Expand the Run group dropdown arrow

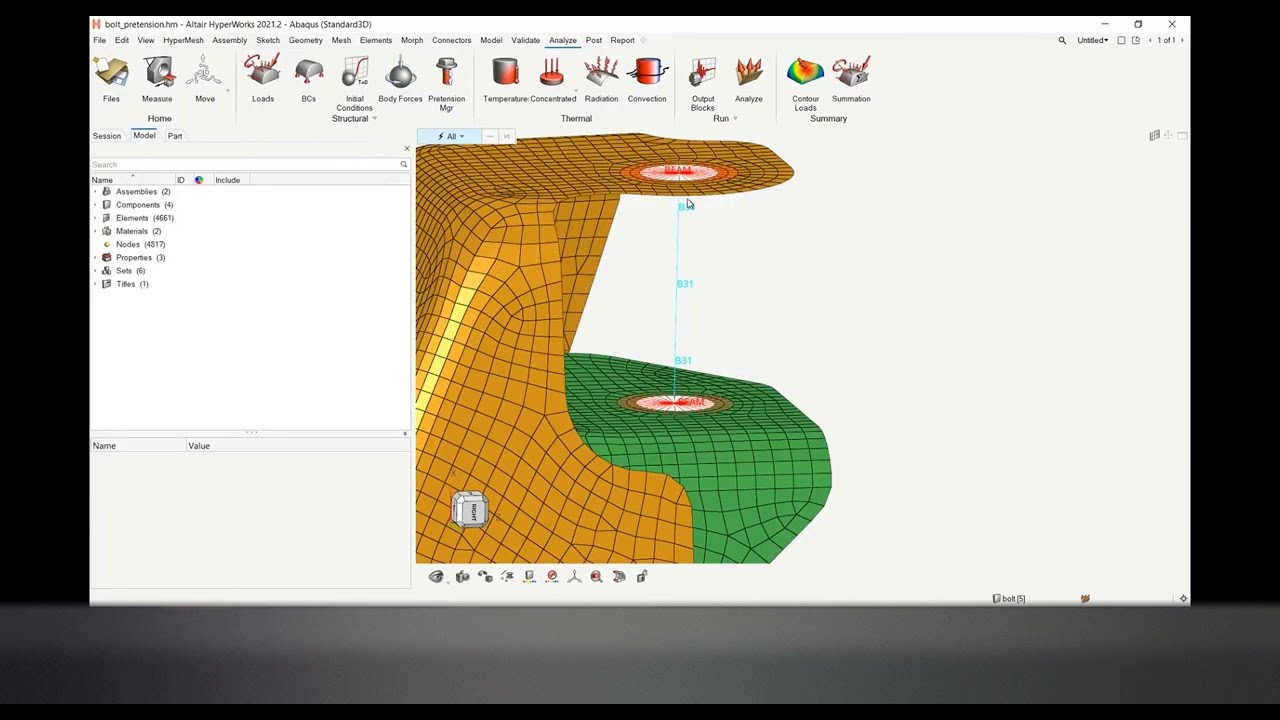point(735,119)
